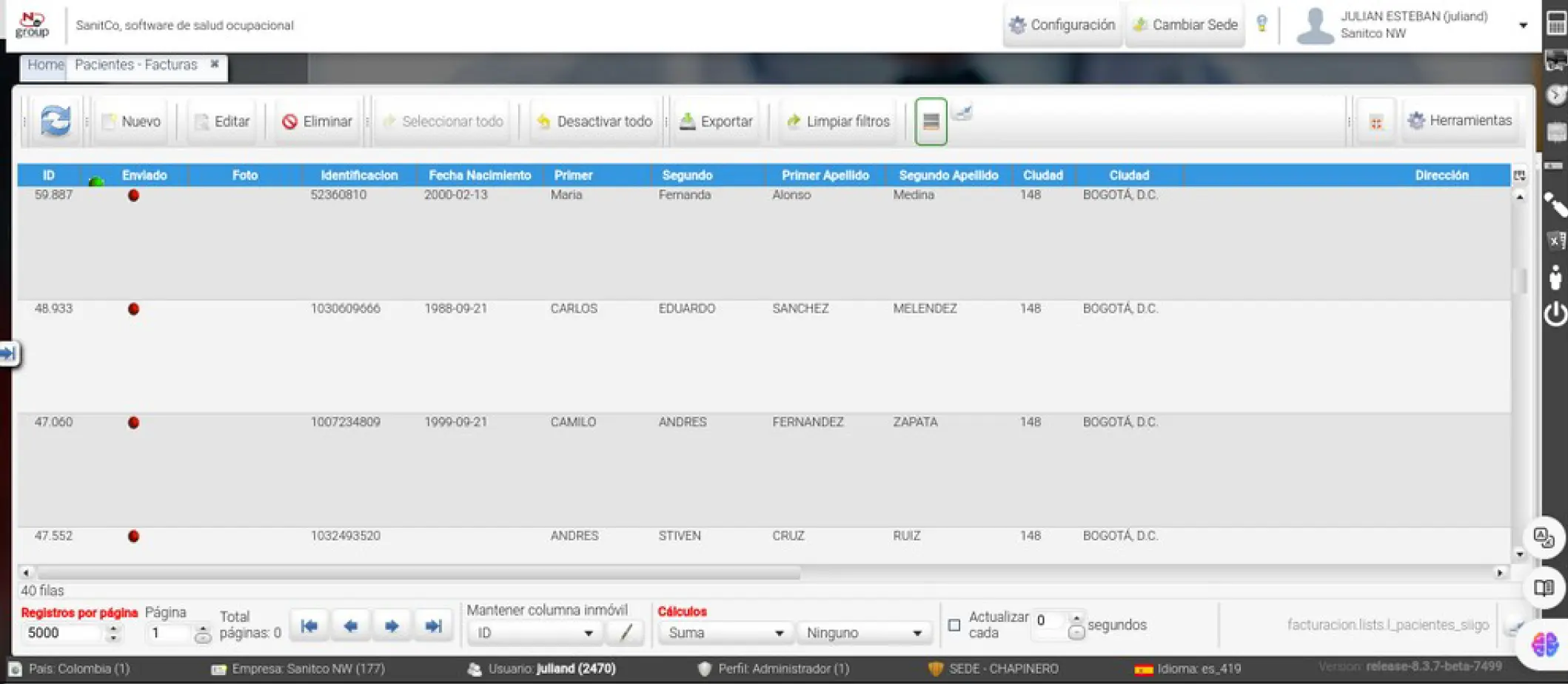The width and height of the screenshot is (1568, 684).
Task: Toggle the red Enviado indicator for row 48.933
Action: coord(133,309)
